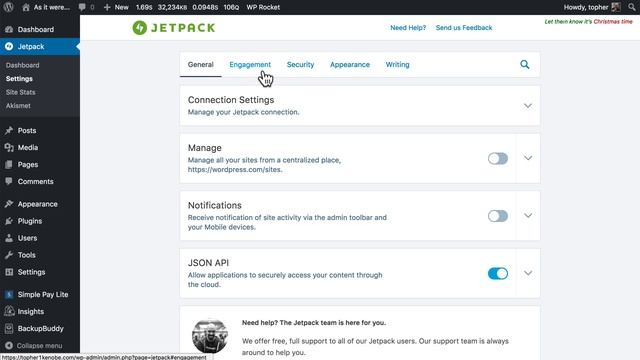The width and height of the screenshot is (640, 360).
Task: Expand the Connection Settings section
Action: (528, 106)
